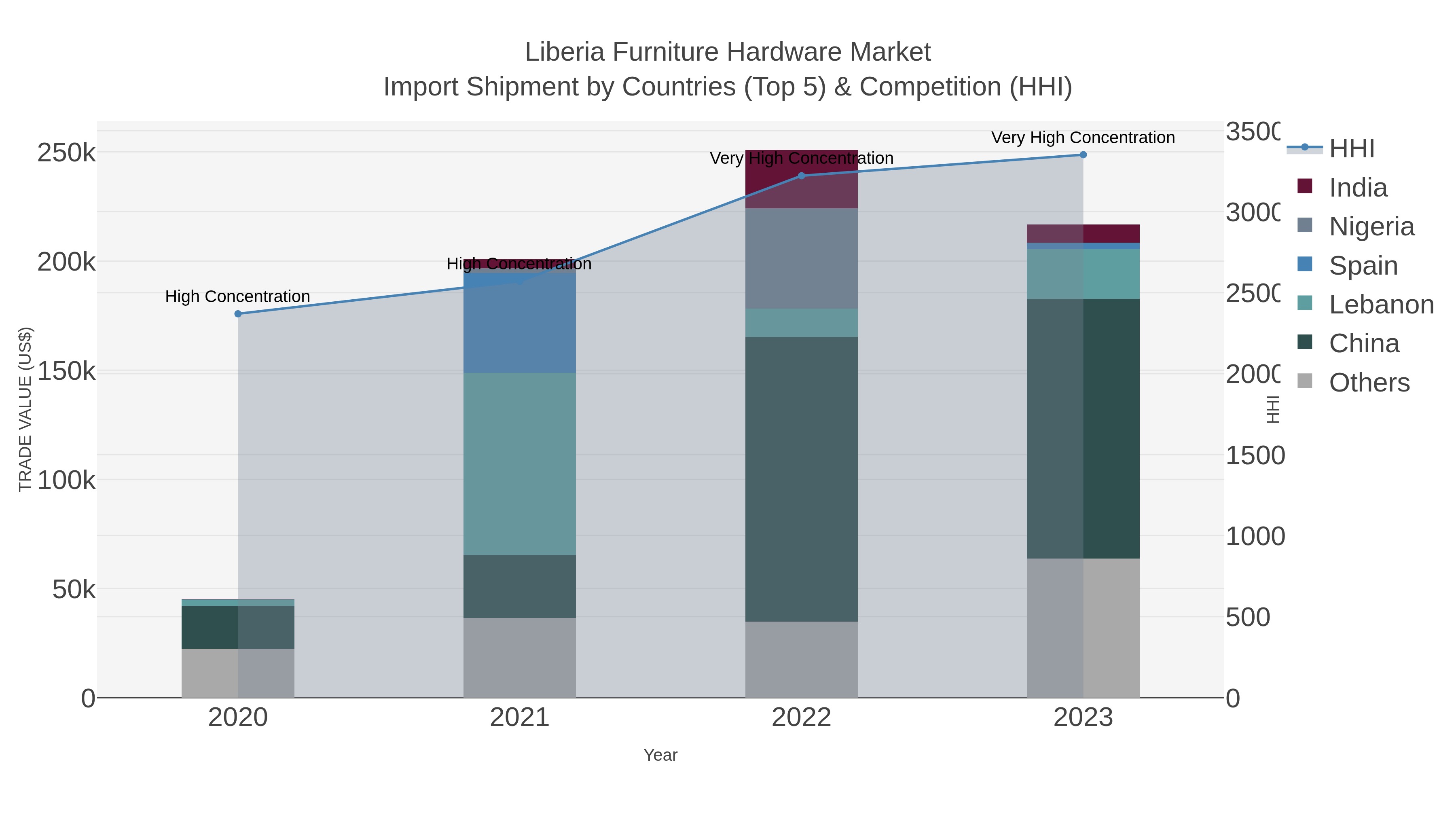Viewport: 1456px width, 819px height.
Task: Click the Spain legend color swatch
Action: tap(1304, 264)
